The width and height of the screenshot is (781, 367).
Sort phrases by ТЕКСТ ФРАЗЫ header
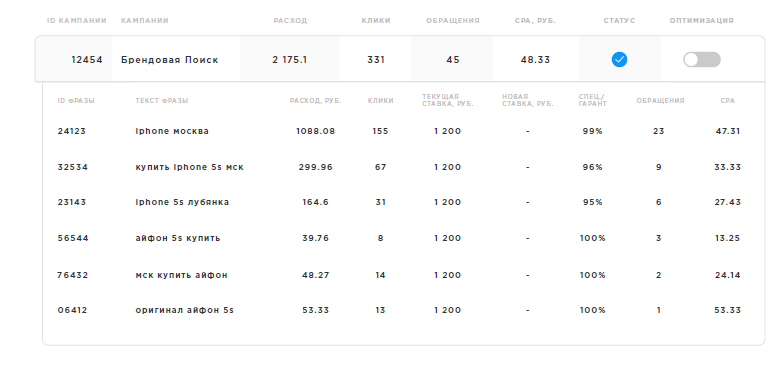(162, 101)
